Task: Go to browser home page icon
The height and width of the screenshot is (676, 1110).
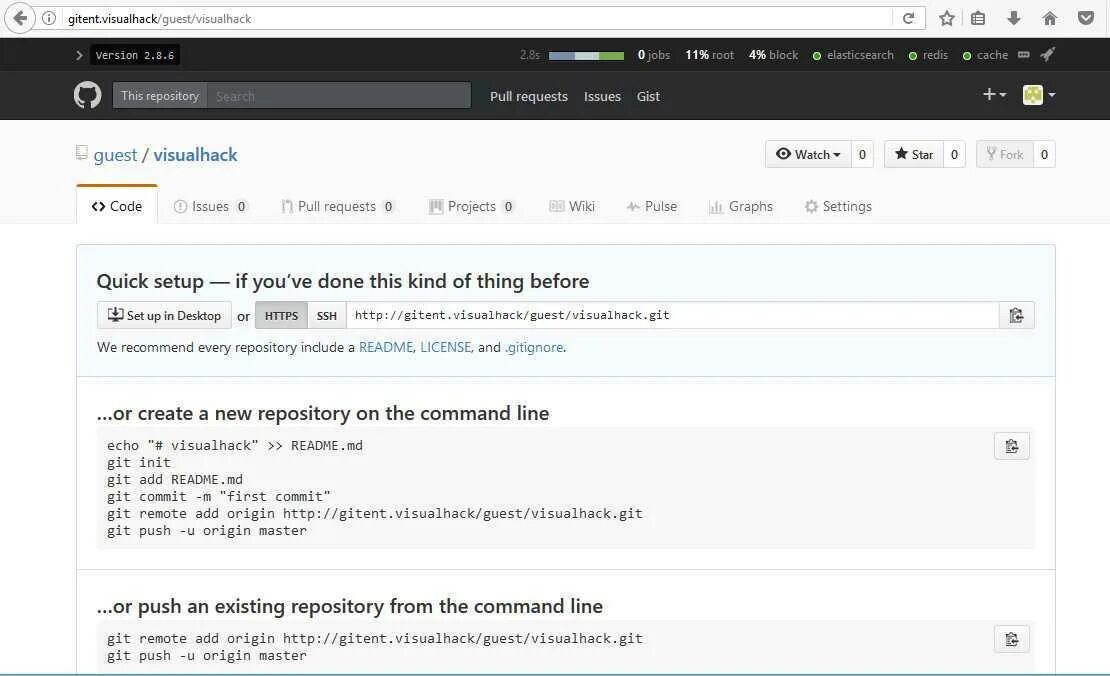Action: tap(1050, 18)
